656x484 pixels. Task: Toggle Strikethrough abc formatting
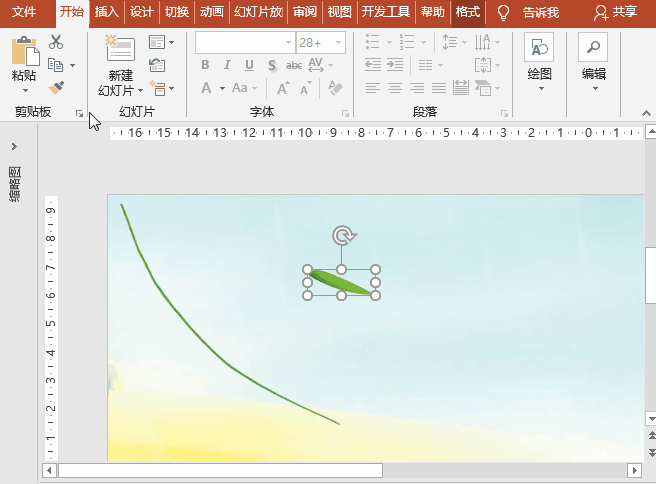[294, 65]
